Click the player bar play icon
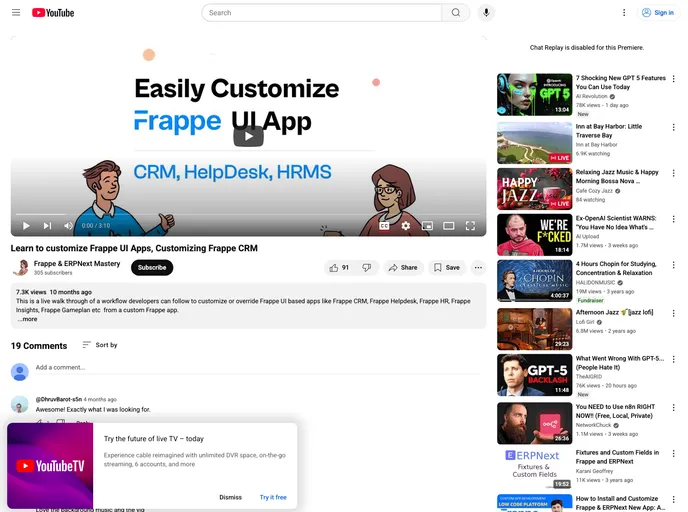The width and height of the screenshot is (688, 512). (x=26, y=226)
